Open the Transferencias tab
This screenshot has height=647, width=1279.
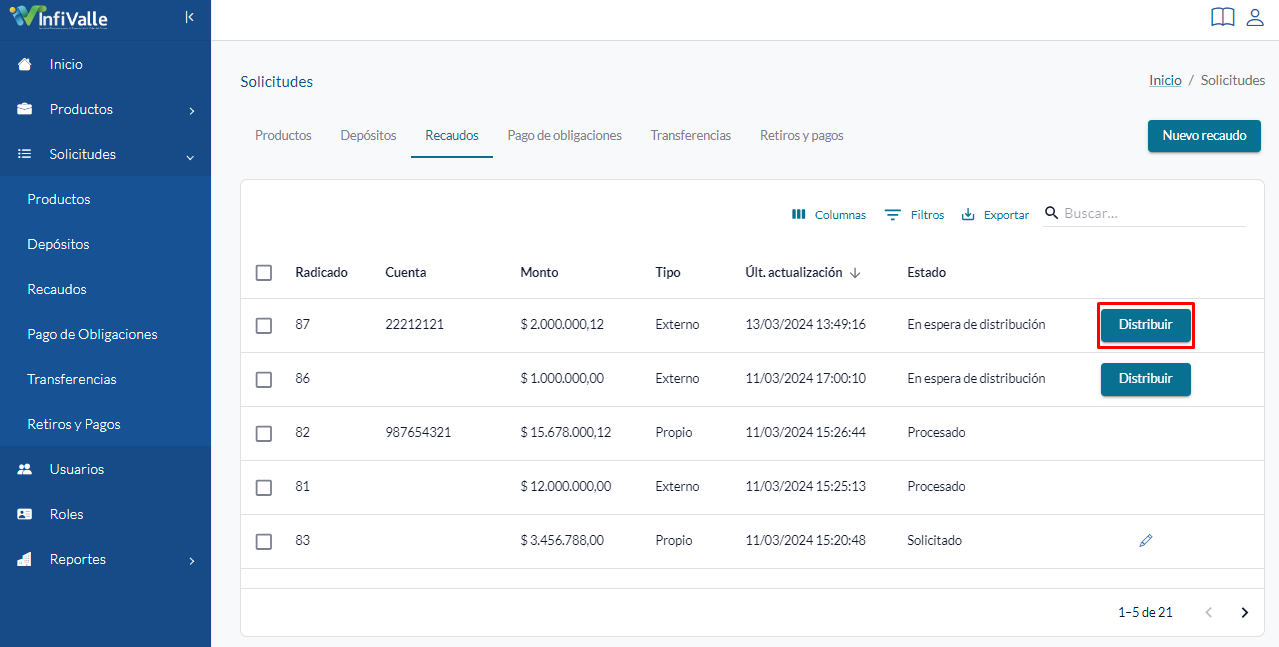[x=691, y=135]
